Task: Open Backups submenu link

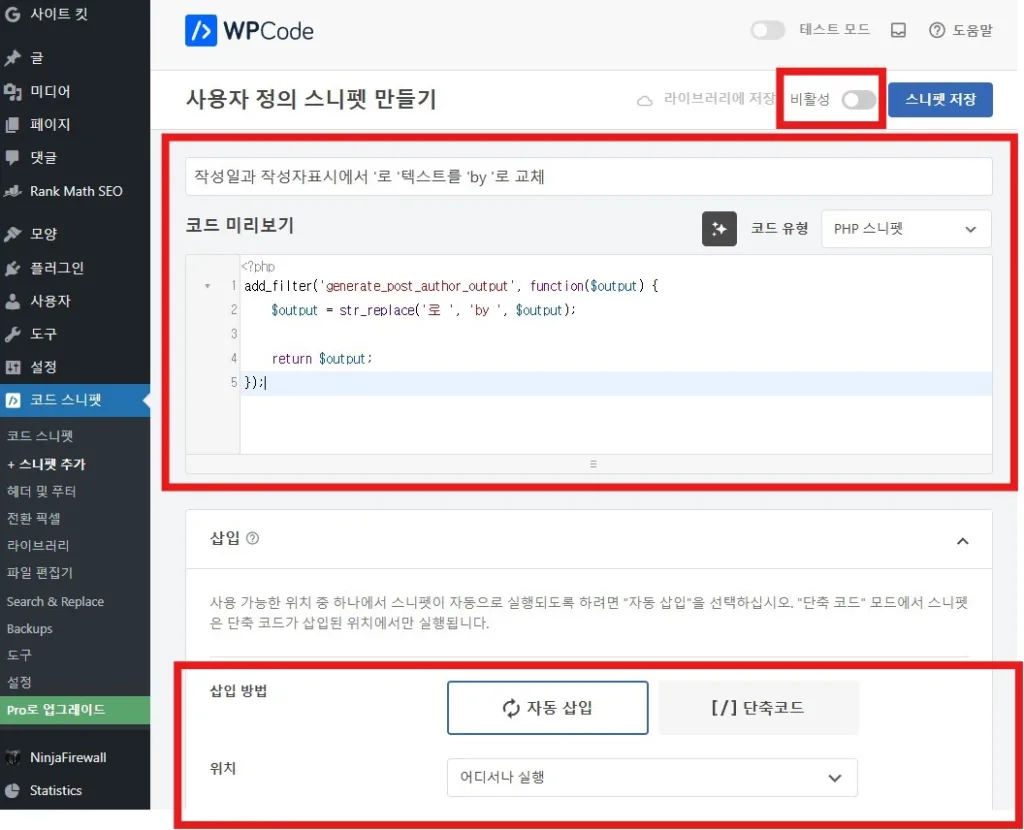Action: 29,629
